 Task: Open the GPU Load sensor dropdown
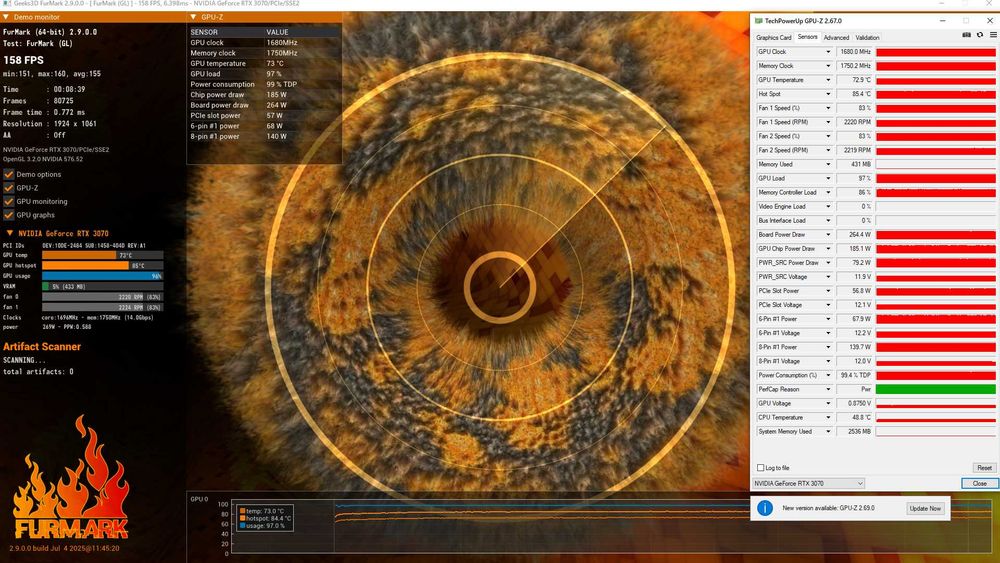[x=828, y=178]
